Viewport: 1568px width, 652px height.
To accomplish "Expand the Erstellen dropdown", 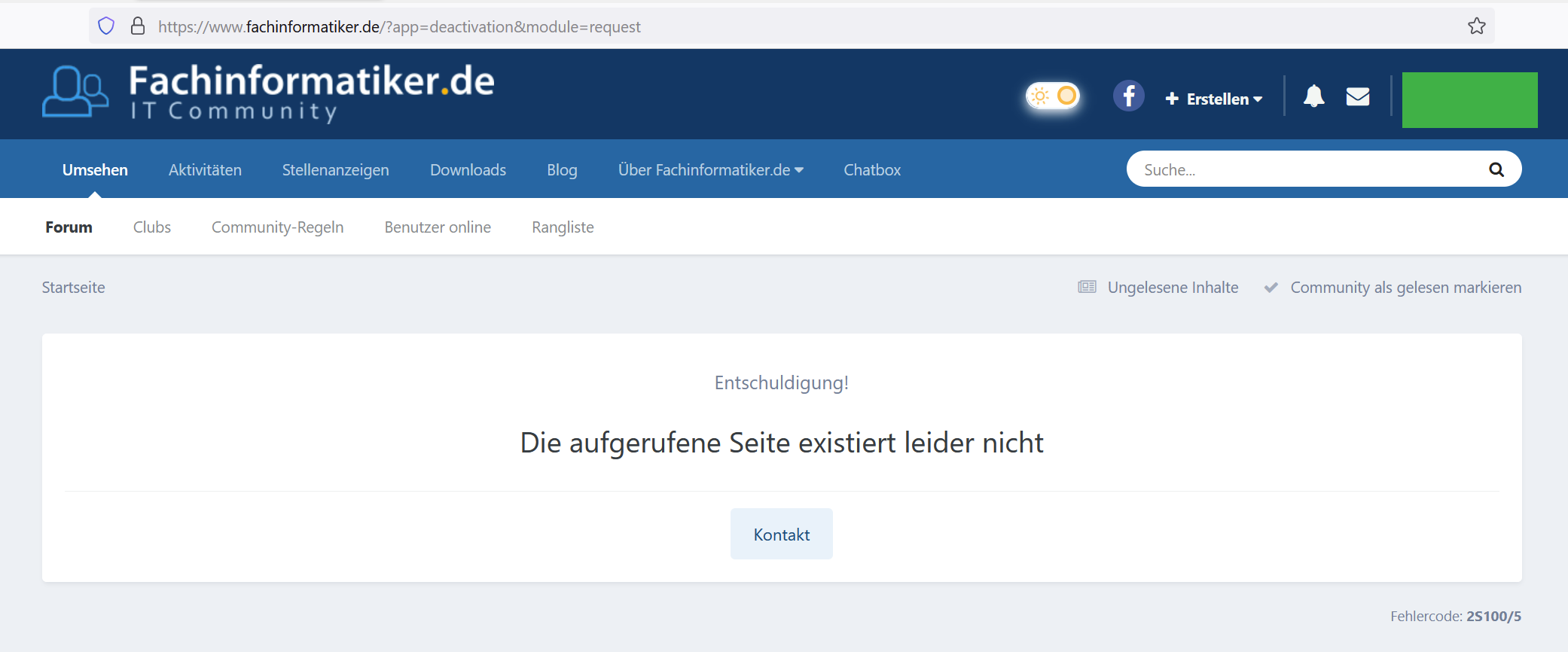I will pyautogui.click(x=1213, y=99).
